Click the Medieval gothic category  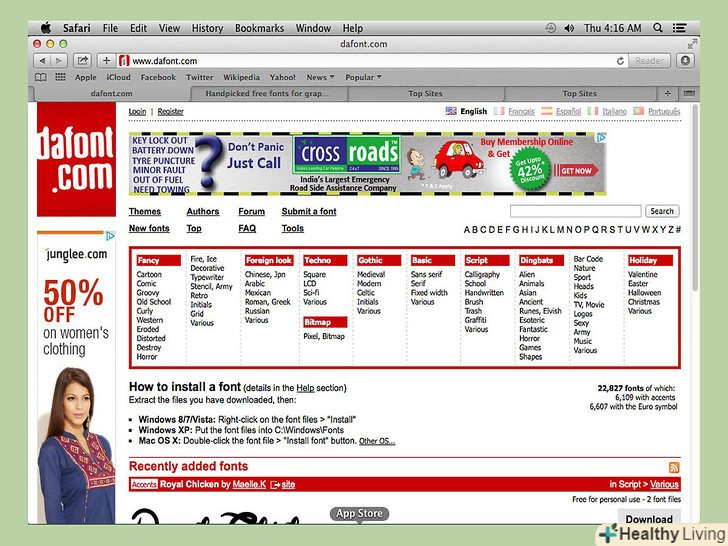[x=371, y=274]
